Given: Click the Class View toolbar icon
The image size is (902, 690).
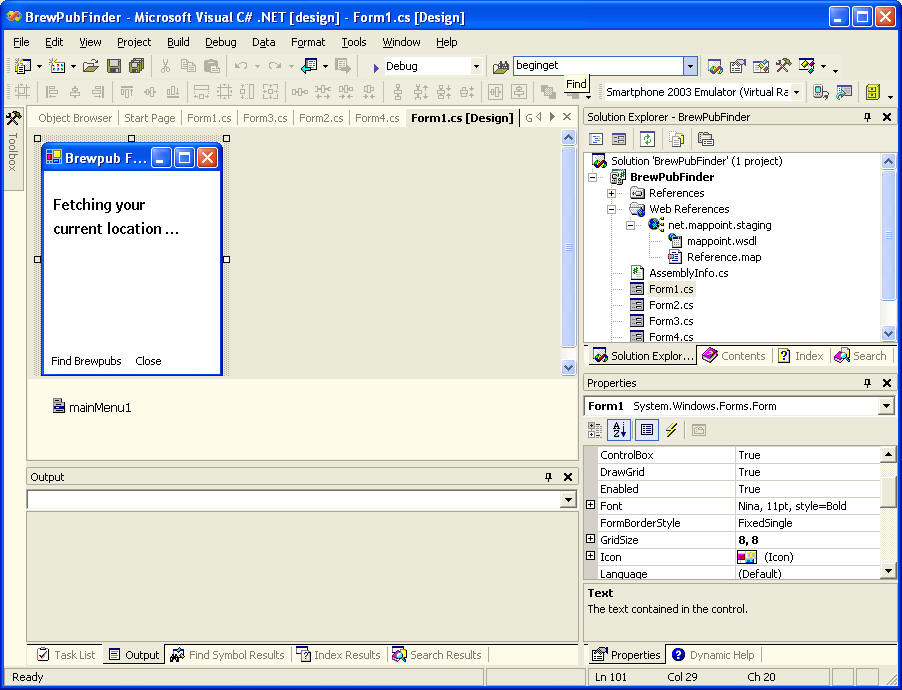Looking at the screenshot, I should 807,66.
